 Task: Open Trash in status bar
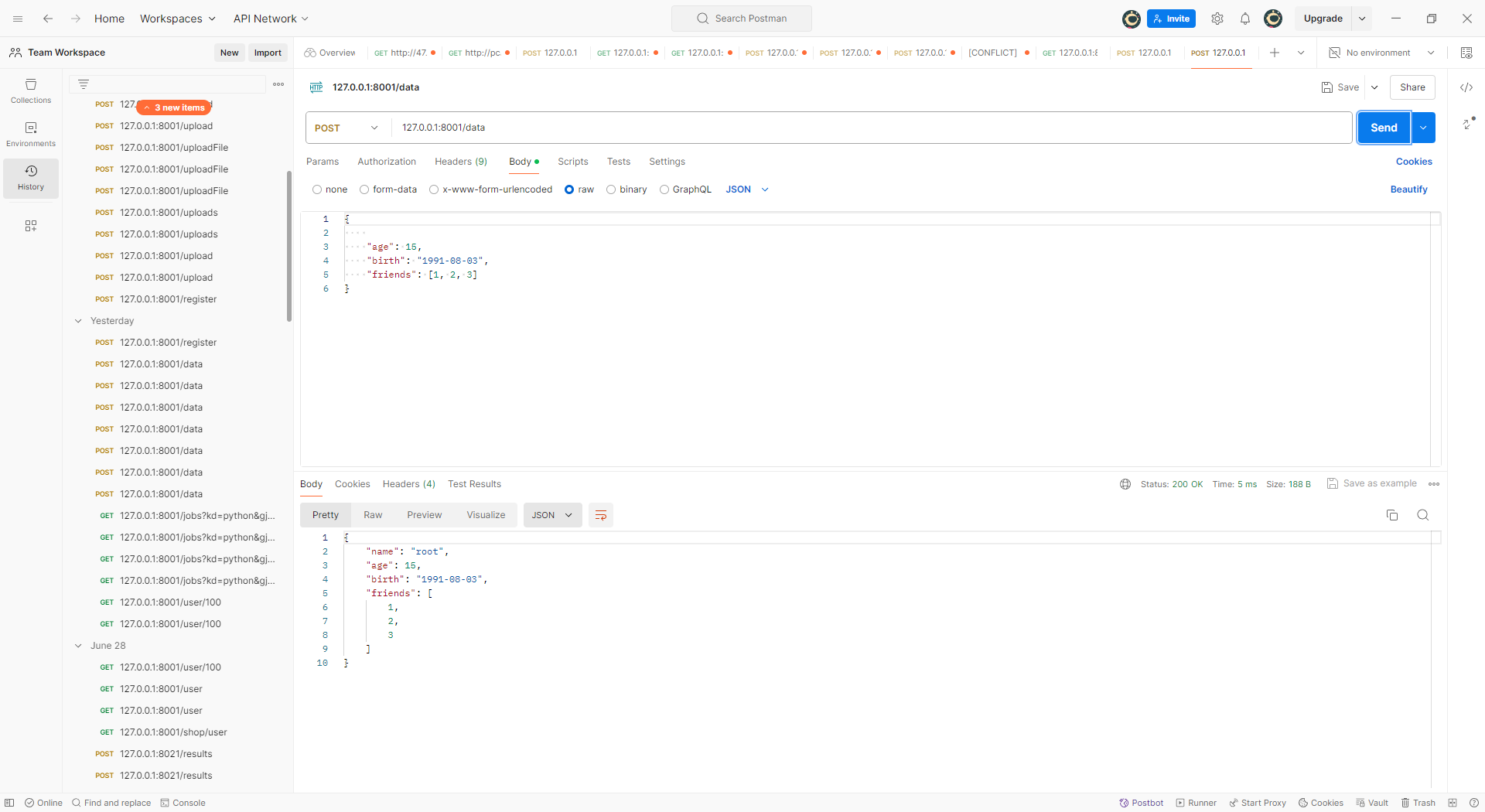[1418, 803]
